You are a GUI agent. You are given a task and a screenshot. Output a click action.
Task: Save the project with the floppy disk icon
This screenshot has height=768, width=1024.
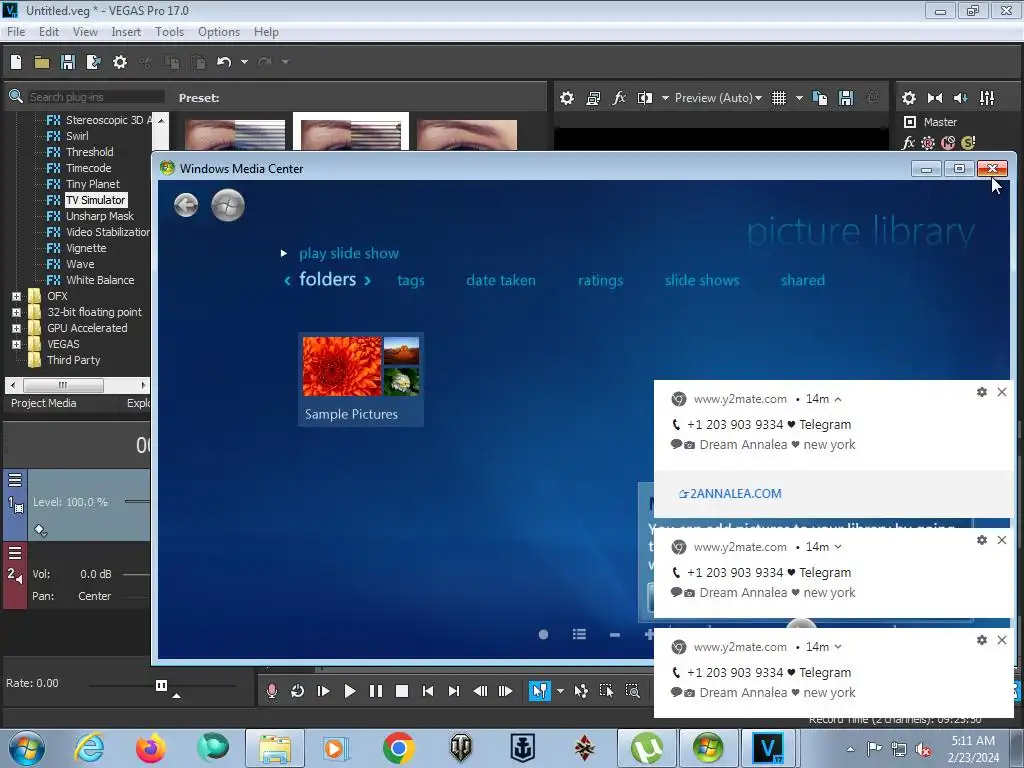67,62
